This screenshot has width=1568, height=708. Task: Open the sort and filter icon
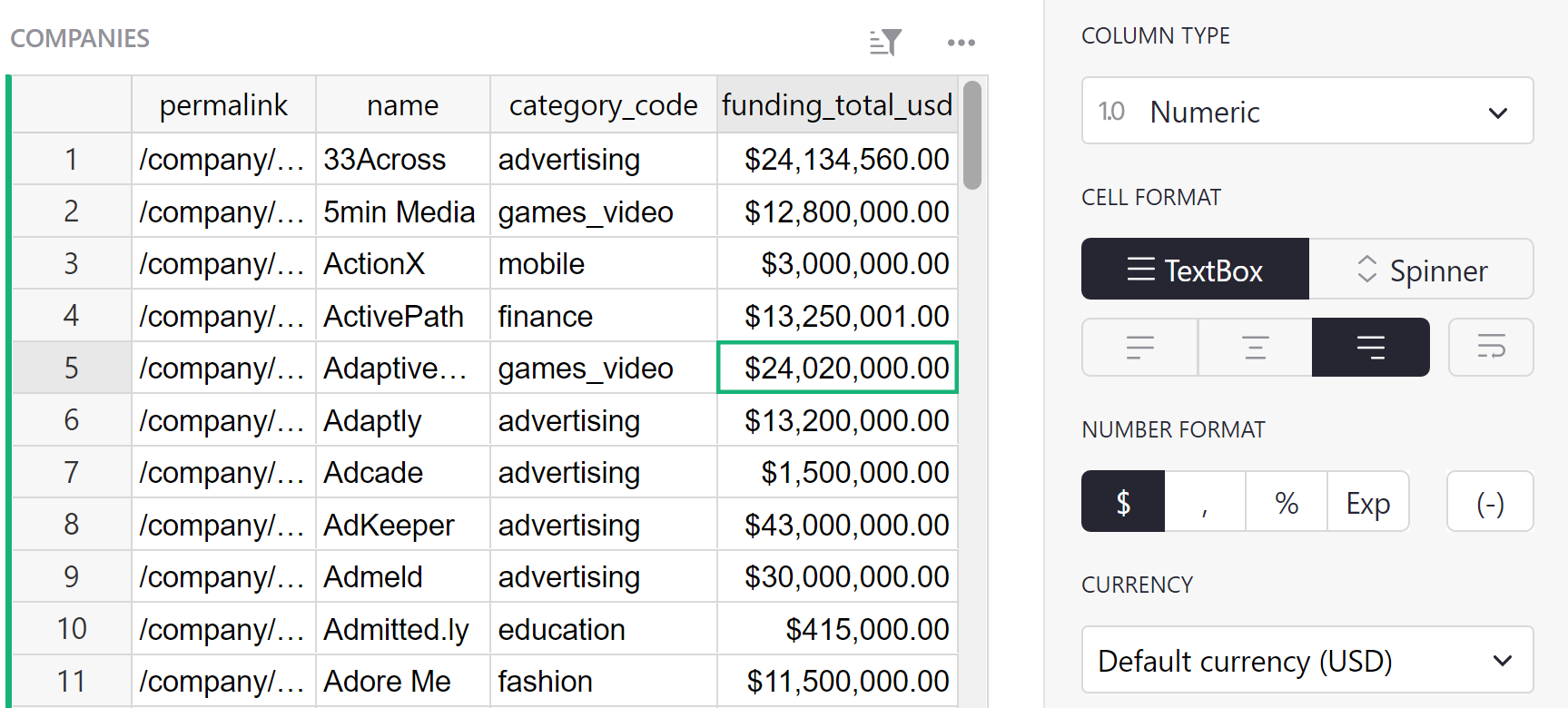[x=885, y=42]
